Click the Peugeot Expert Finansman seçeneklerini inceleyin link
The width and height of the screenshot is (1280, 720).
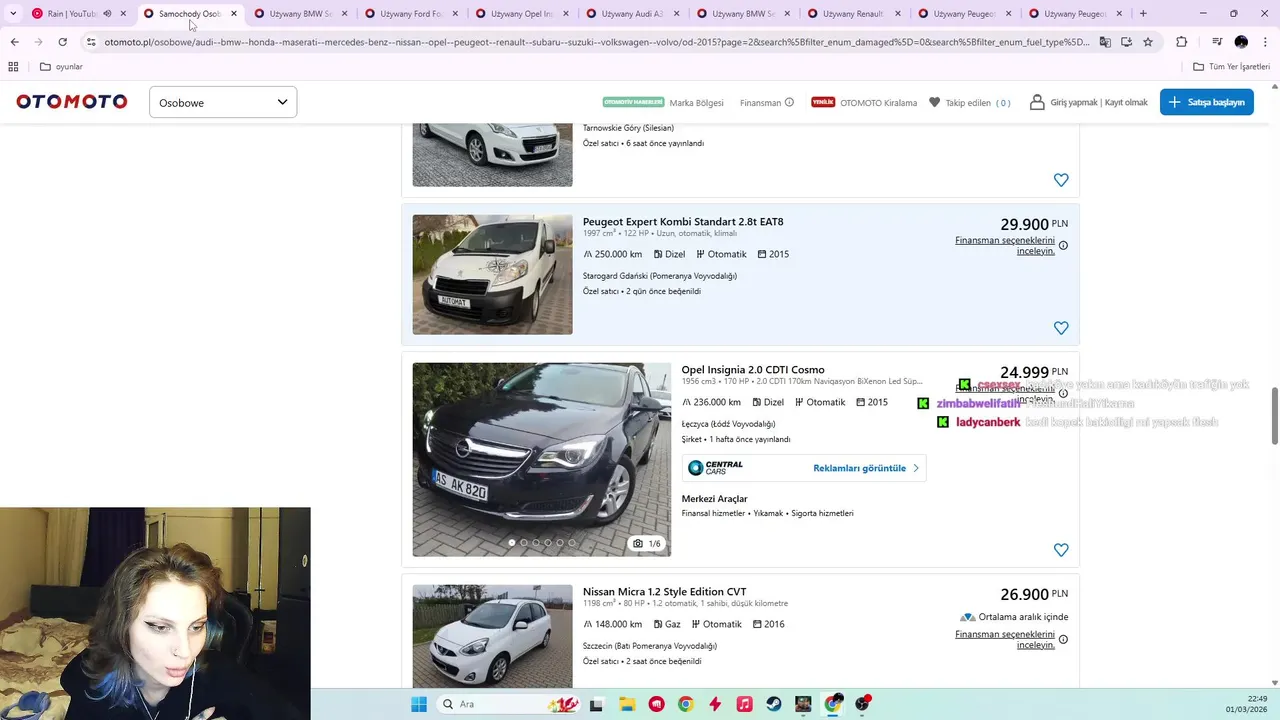tap(1005, 246)
